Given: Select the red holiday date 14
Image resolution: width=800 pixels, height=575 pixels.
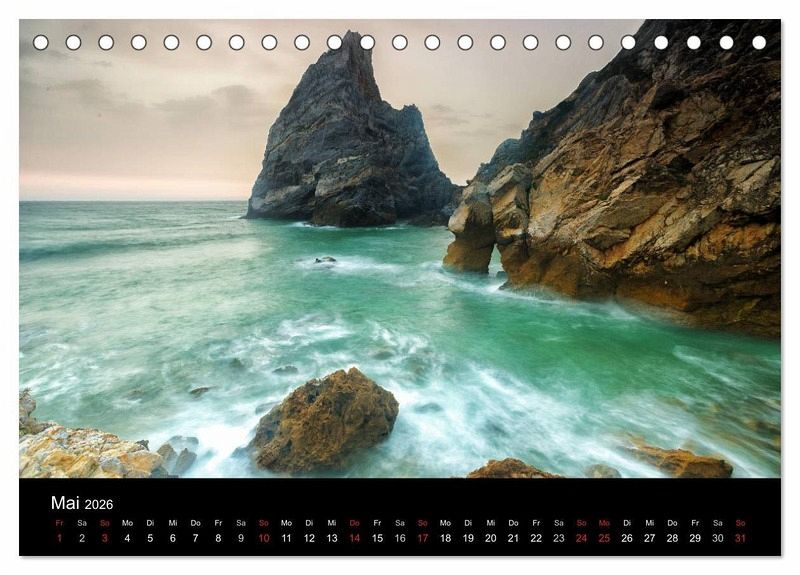Looking at the screenshot, I should tap(354, 538).
